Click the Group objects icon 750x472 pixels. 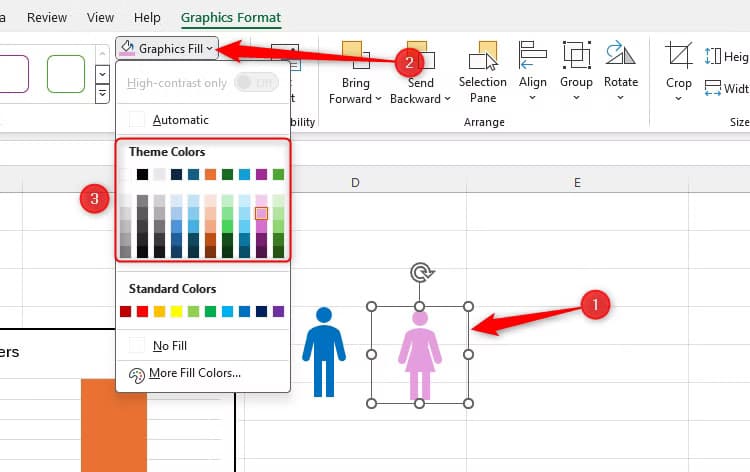(576, 55)
